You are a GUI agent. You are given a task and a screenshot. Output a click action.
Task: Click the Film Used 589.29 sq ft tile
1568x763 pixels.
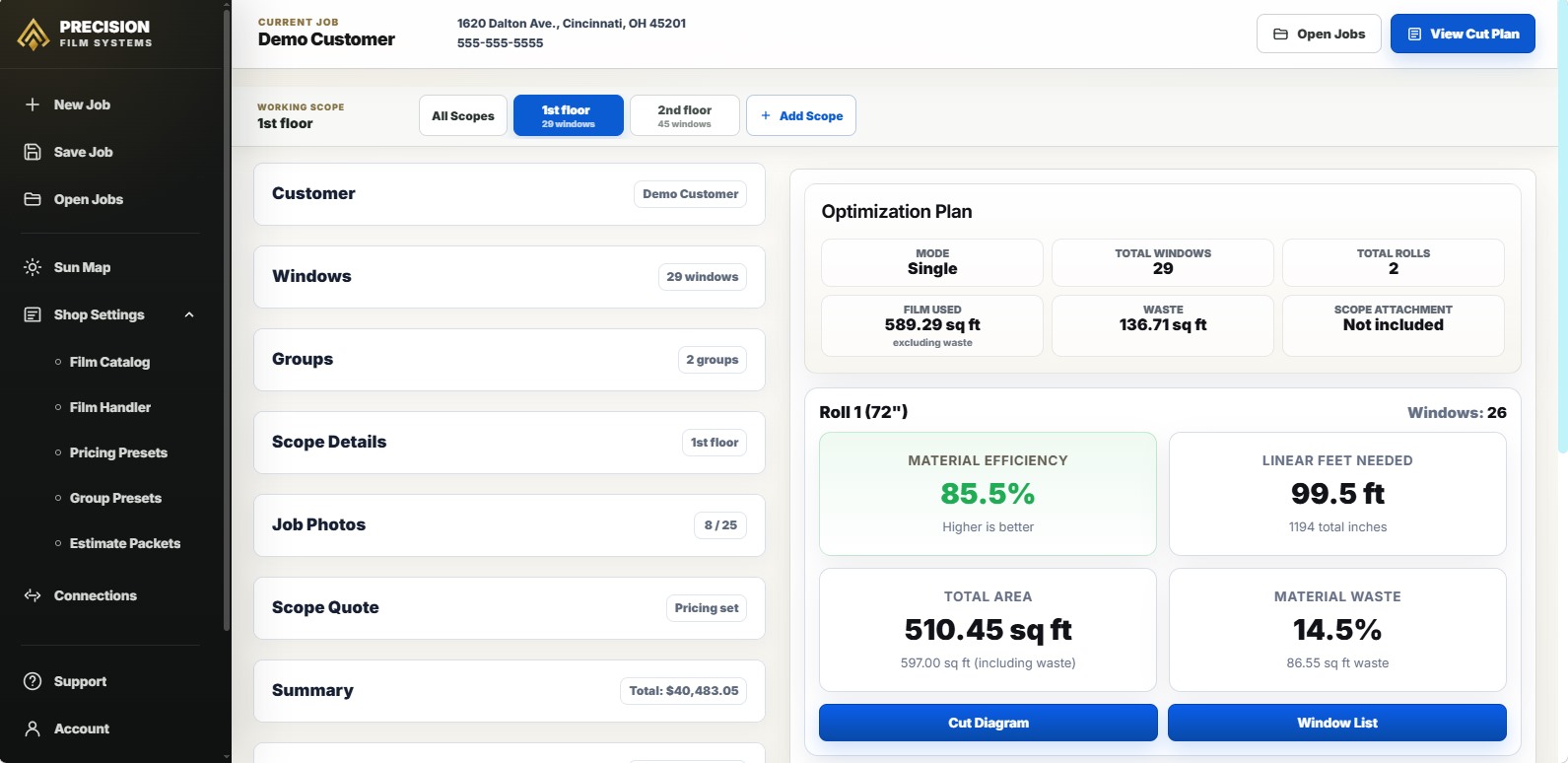pyautogui.click(x=932, y=325)
